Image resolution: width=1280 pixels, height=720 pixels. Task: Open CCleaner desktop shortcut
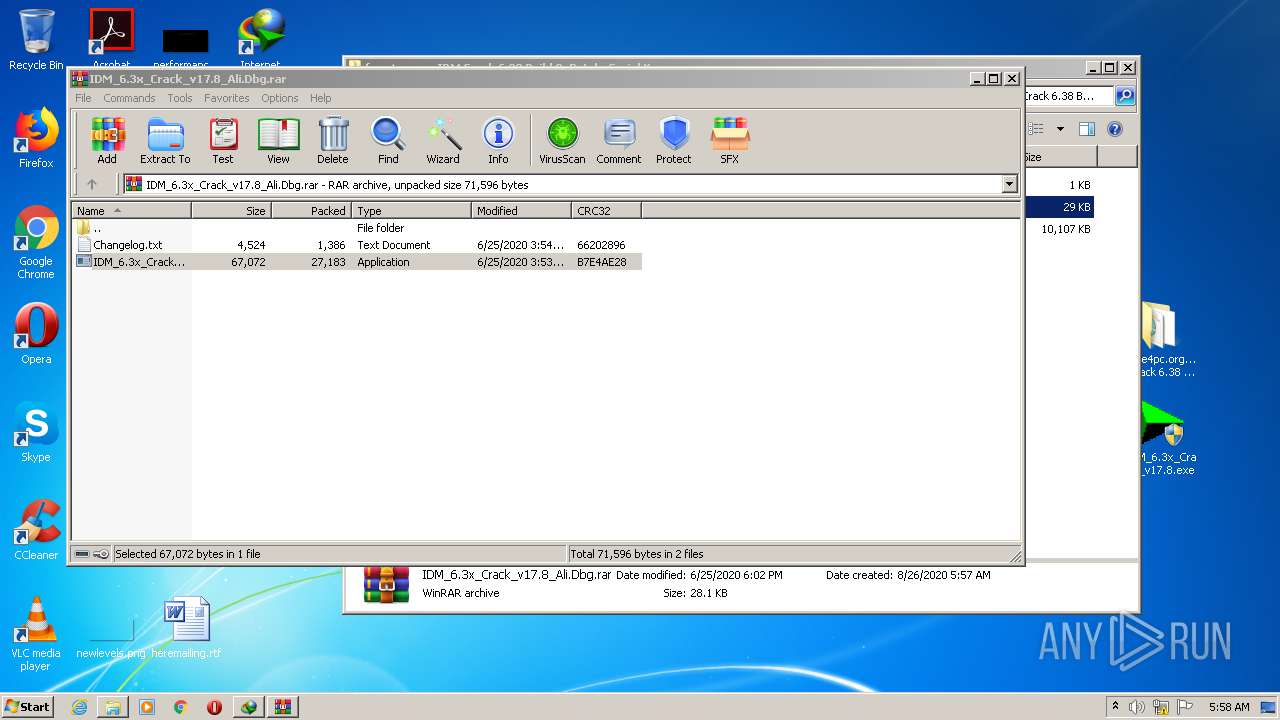pos(36,530)
